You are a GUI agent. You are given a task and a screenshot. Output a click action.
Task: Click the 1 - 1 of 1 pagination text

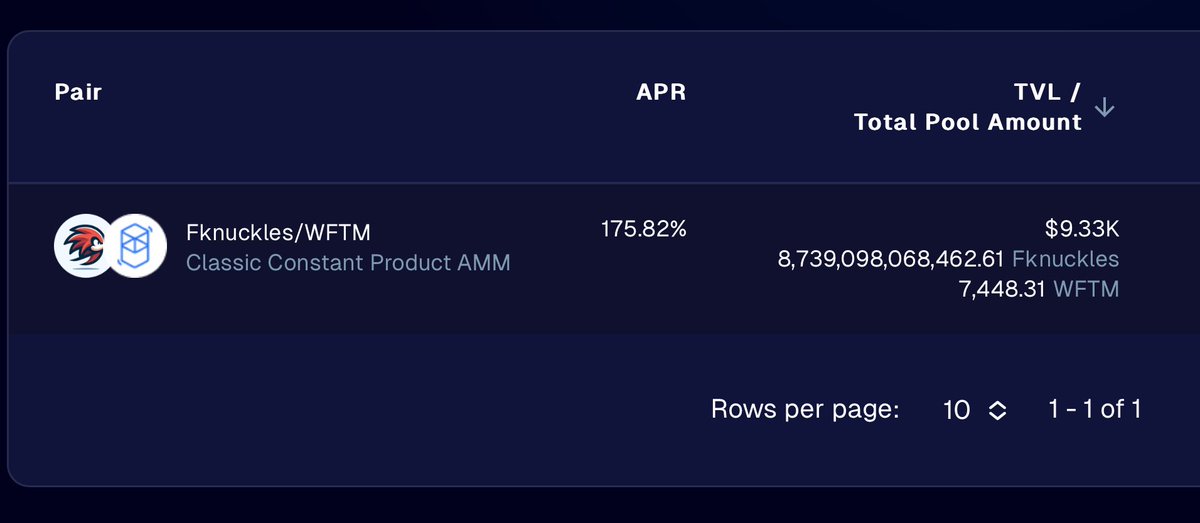tap(1095, 409)
